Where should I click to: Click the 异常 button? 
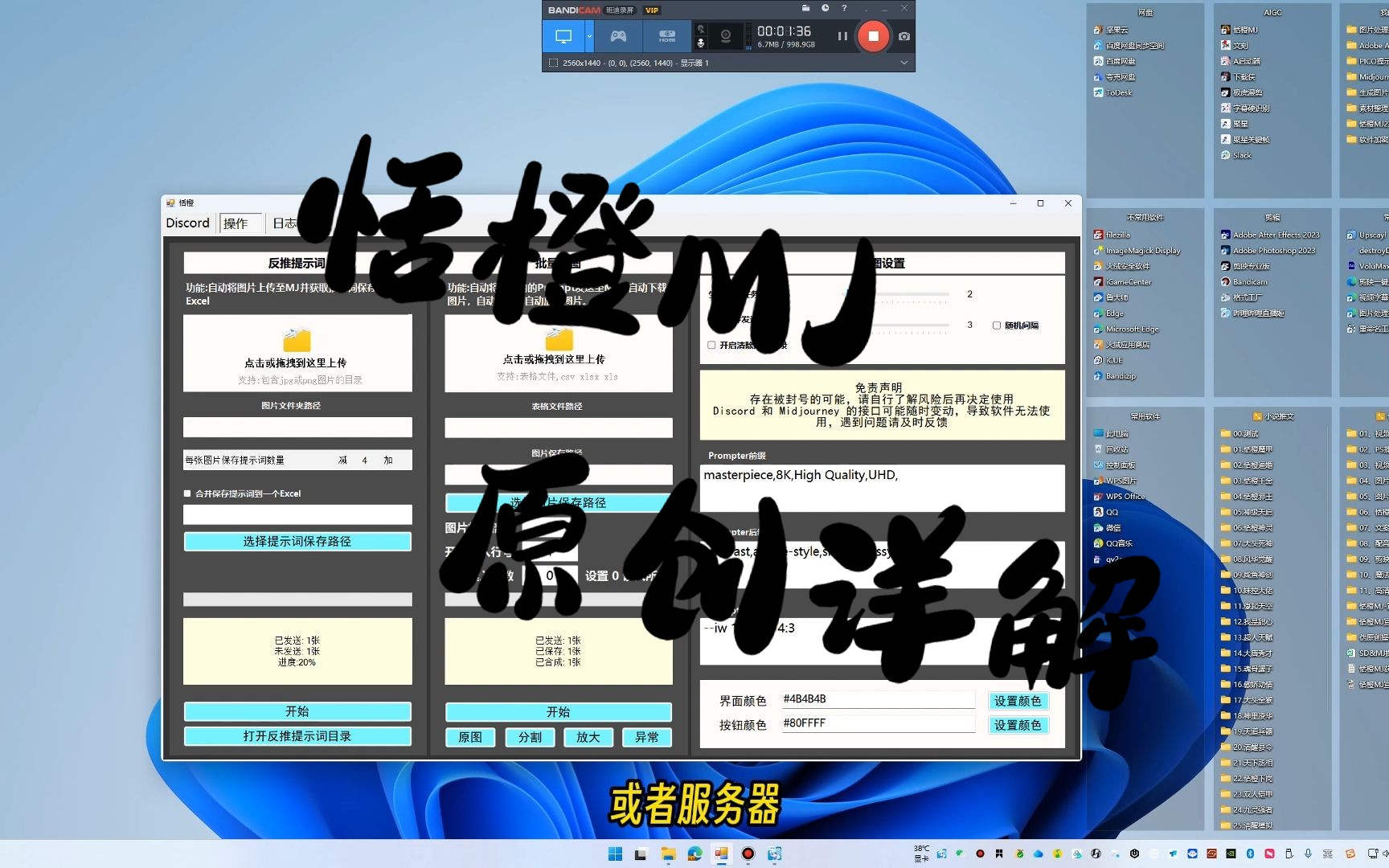(x=647, y=737)
